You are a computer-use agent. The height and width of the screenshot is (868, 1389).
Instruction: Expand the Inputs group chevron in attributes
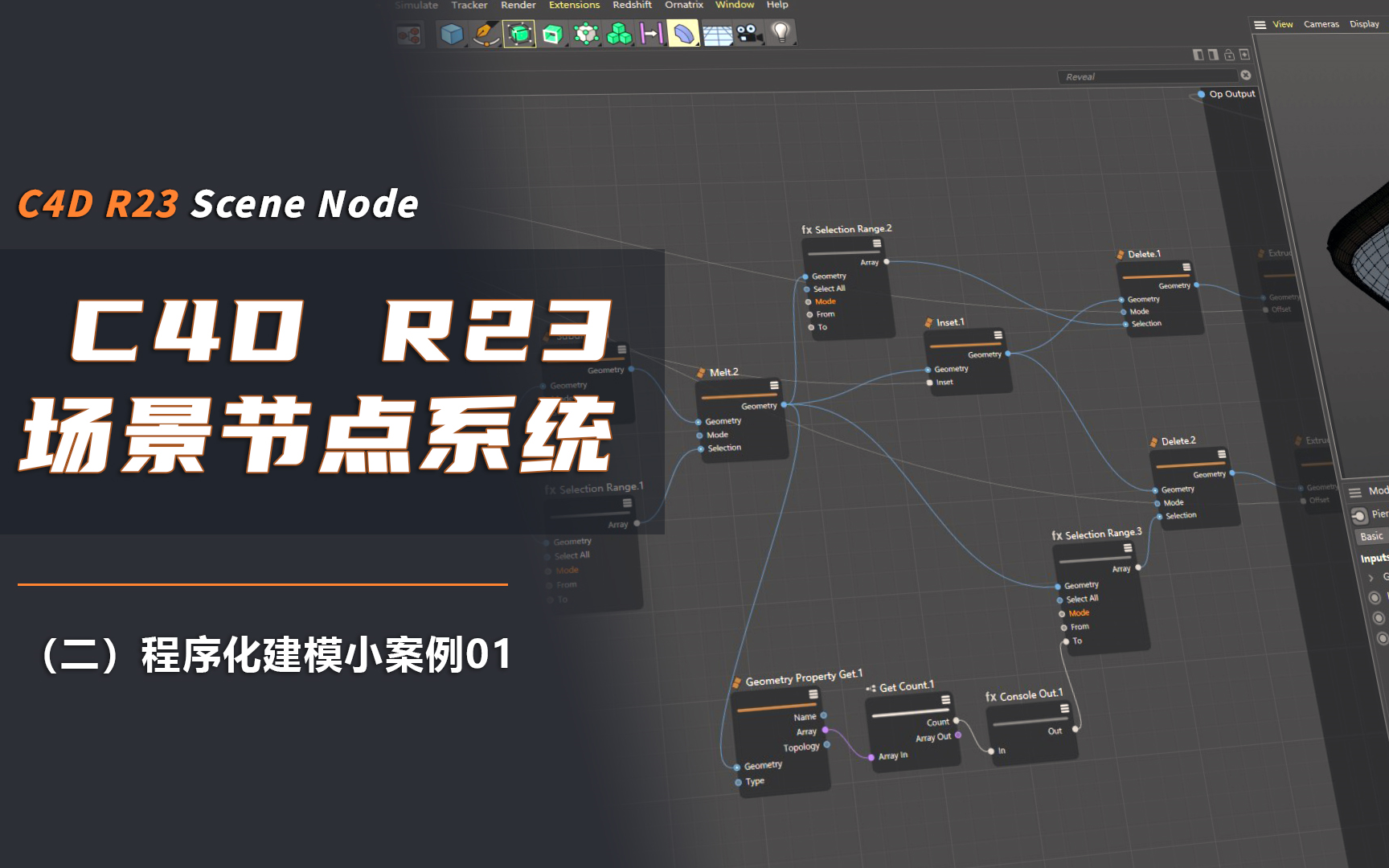[1371, 578]
